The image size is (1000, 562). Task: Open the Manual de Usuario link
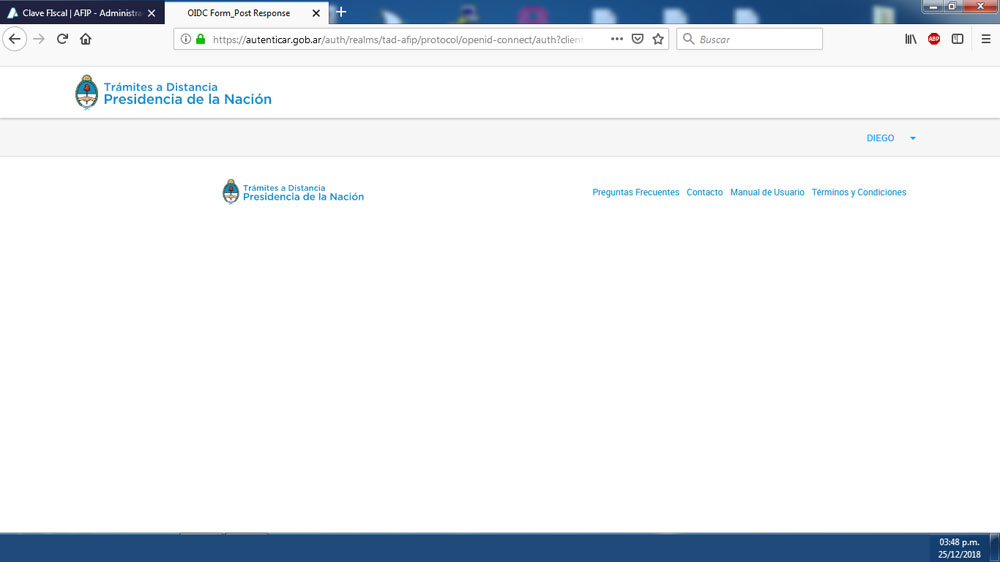767,192
